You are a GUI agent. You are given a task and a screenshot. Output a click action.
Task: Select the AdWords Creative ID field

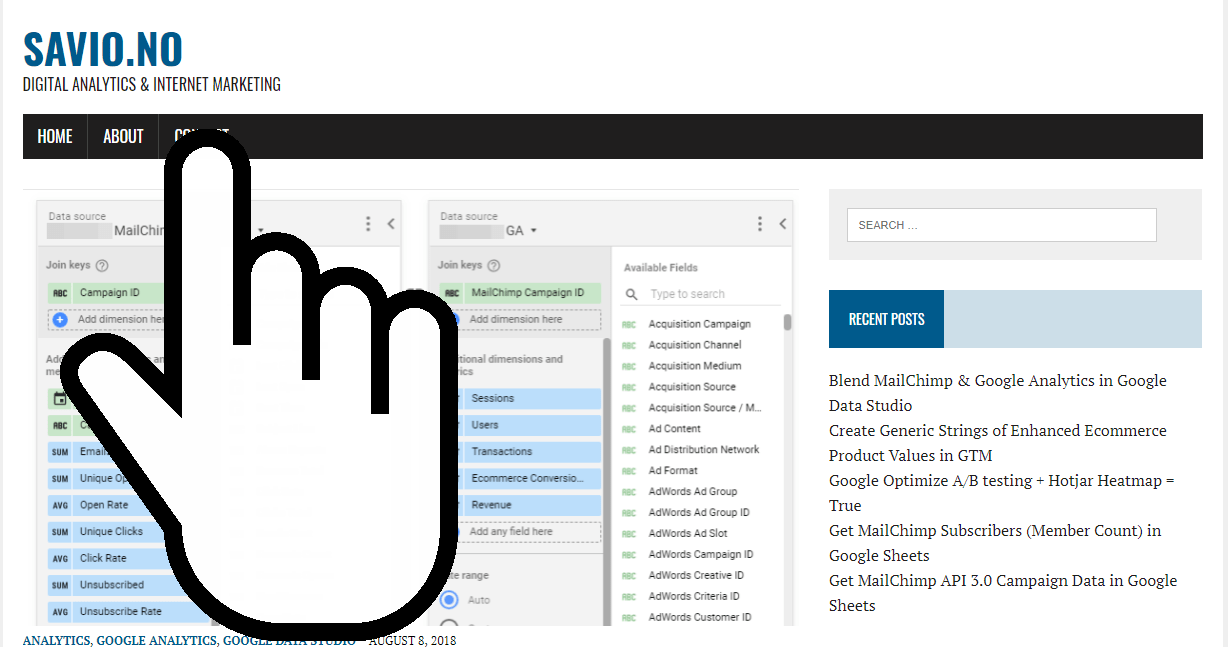point(696,576)
